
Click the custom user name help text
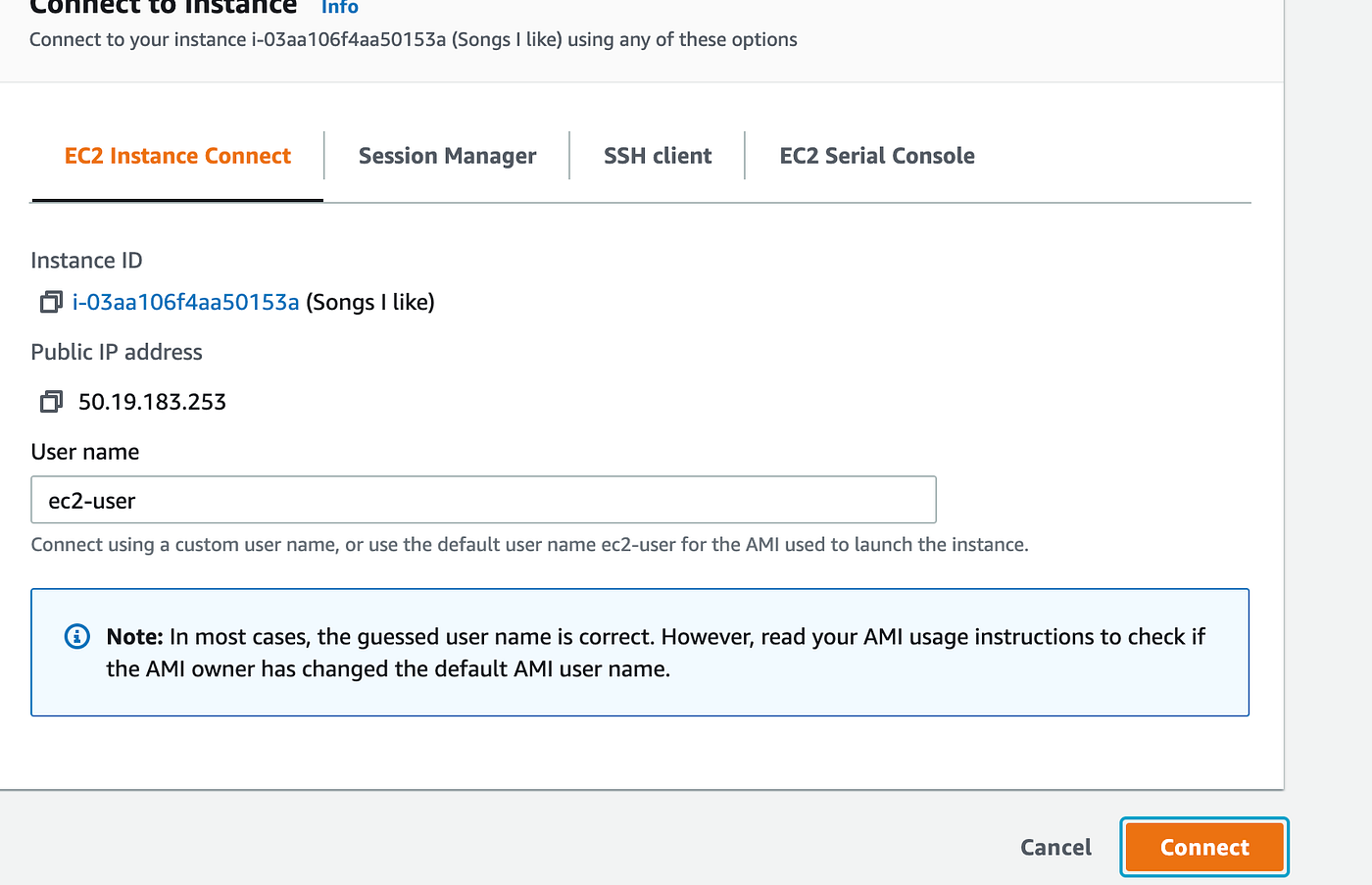pos(529,545)
